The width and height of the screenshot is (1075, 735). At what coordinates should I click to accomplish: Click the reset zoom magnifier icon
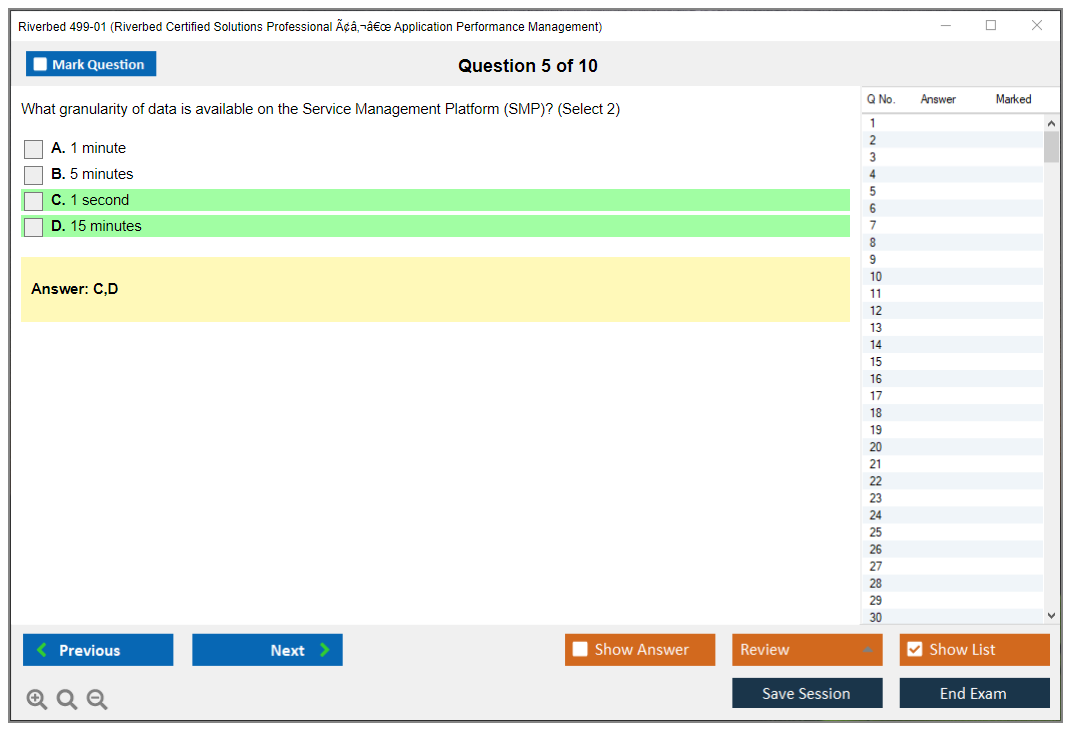67,699
